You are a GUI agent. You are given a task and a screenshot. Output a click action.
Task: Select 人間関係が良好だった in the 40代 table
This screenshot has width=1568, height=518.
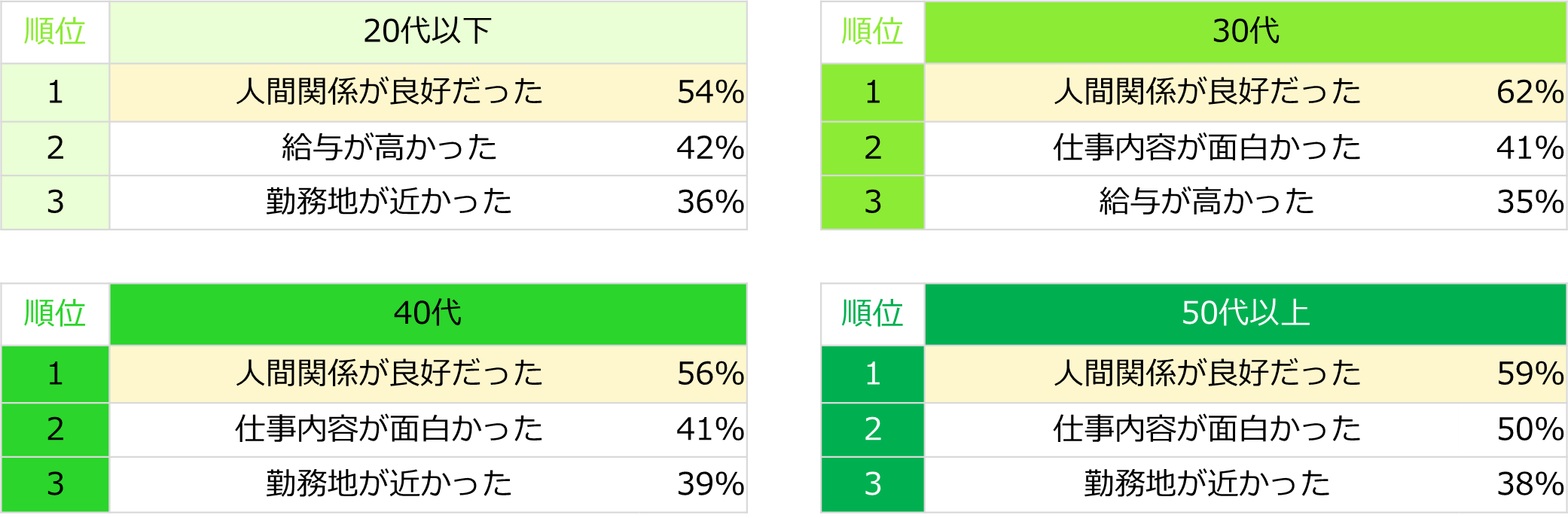[389, 373]
